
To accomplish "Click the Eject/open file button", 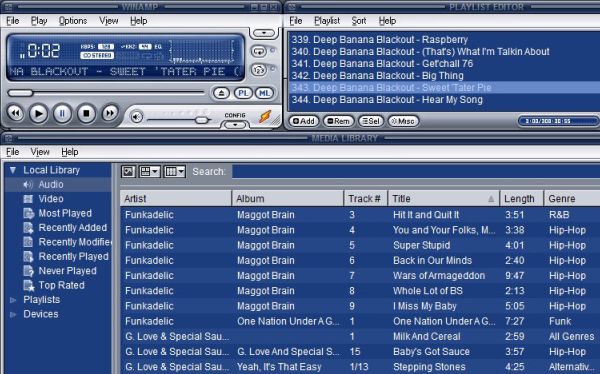I will click(221, 93).
